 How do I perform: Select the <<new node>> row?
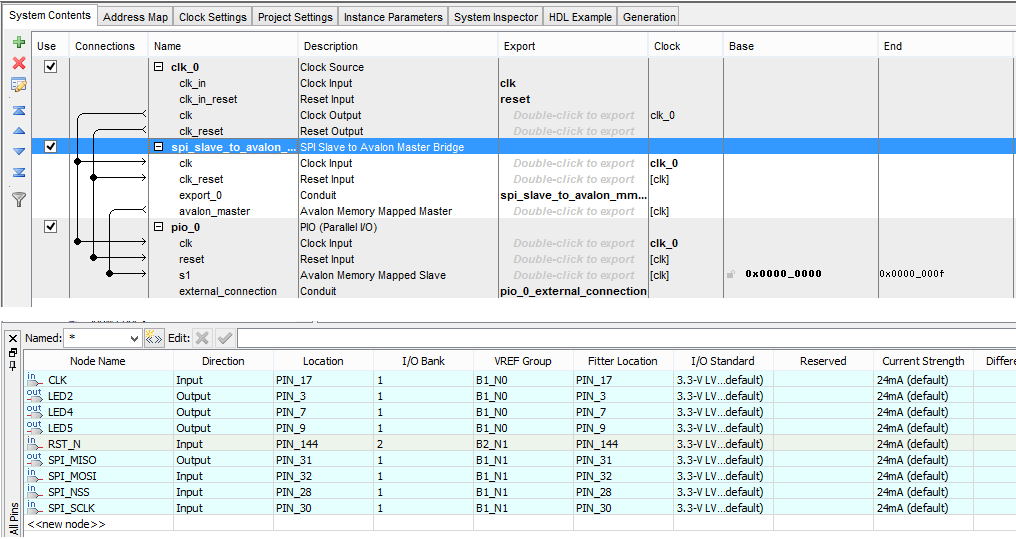(x=66, y=524)
